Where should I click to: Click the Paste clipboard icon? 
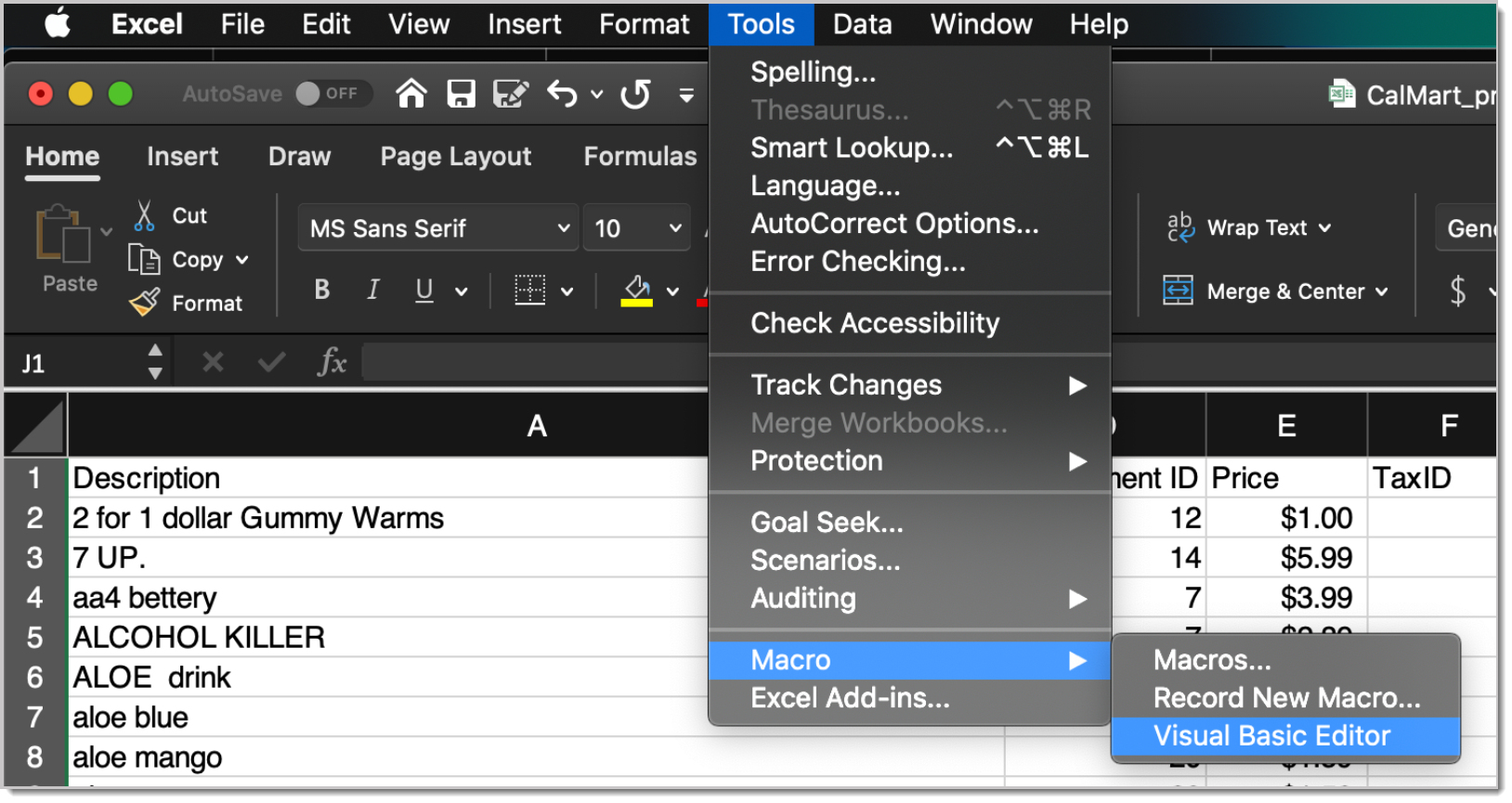pos(63,234)
